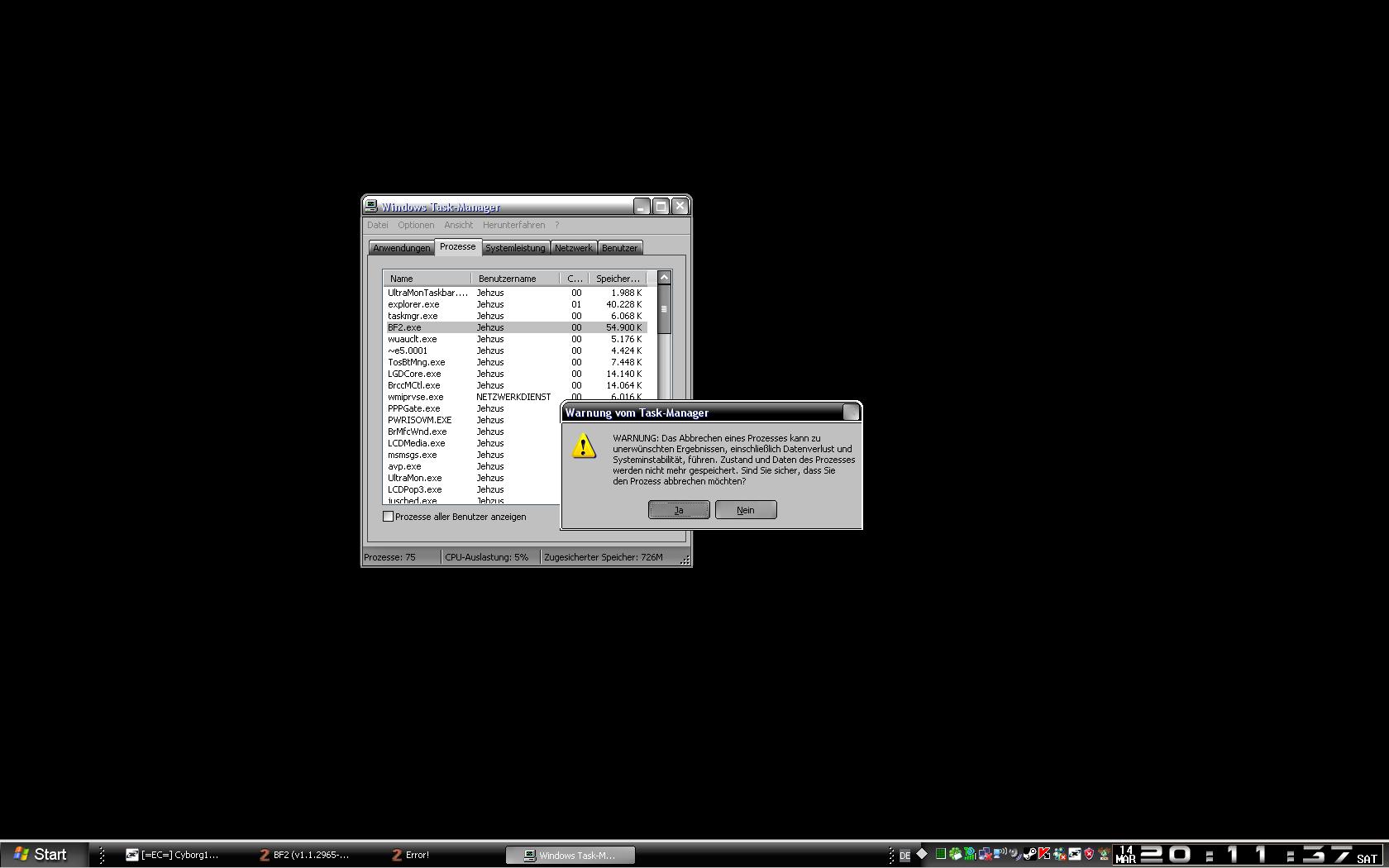Click the process list scroll-up arrow
The width and height of the screenshot is (1389, 868).
pyautogui.click(x=664, y=278)
